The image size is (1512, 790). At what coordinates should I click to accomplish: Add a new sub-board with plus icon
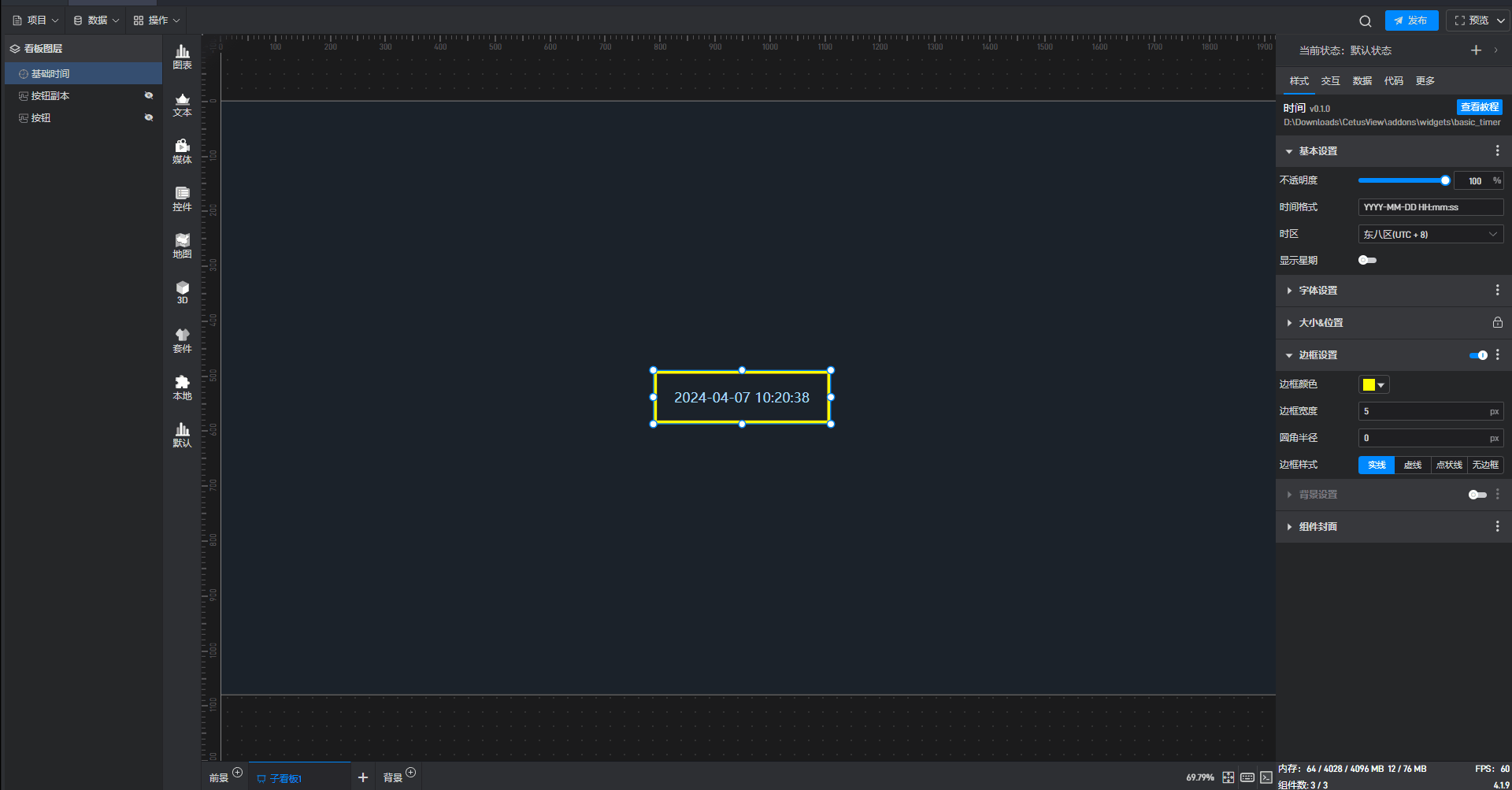click(x=363, y=777)
